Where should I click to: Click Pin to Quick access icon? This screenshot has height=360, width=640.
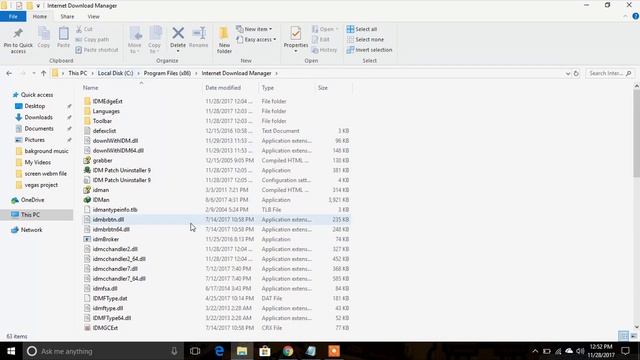click(x=18, y=33)
